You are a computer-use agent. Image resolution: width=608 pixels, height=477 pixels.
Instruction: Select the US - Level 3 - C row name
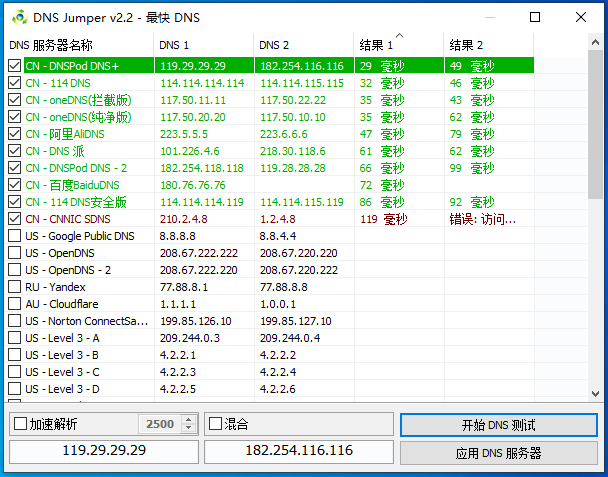click(x=62, y=372)
